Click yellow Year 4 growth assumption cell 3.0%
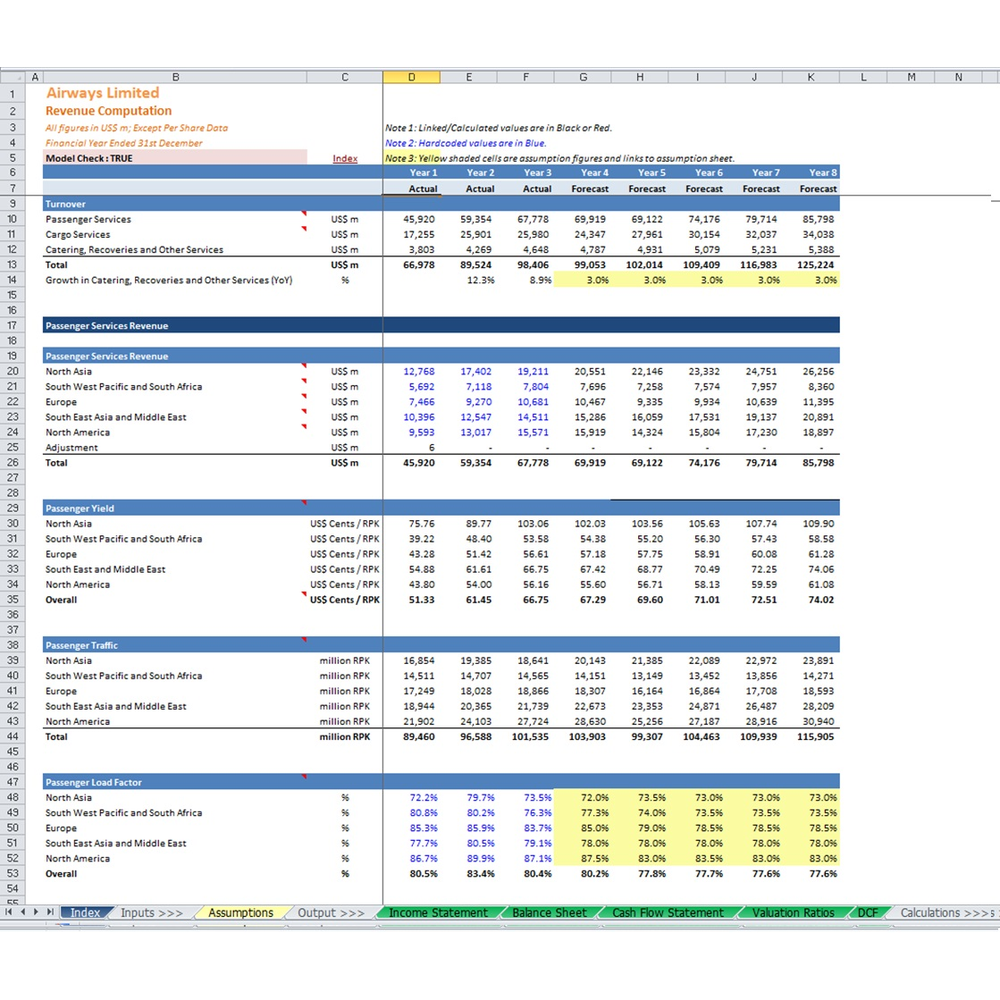The width and height of the screenshot is (1000, 1000). pos(582,280)
